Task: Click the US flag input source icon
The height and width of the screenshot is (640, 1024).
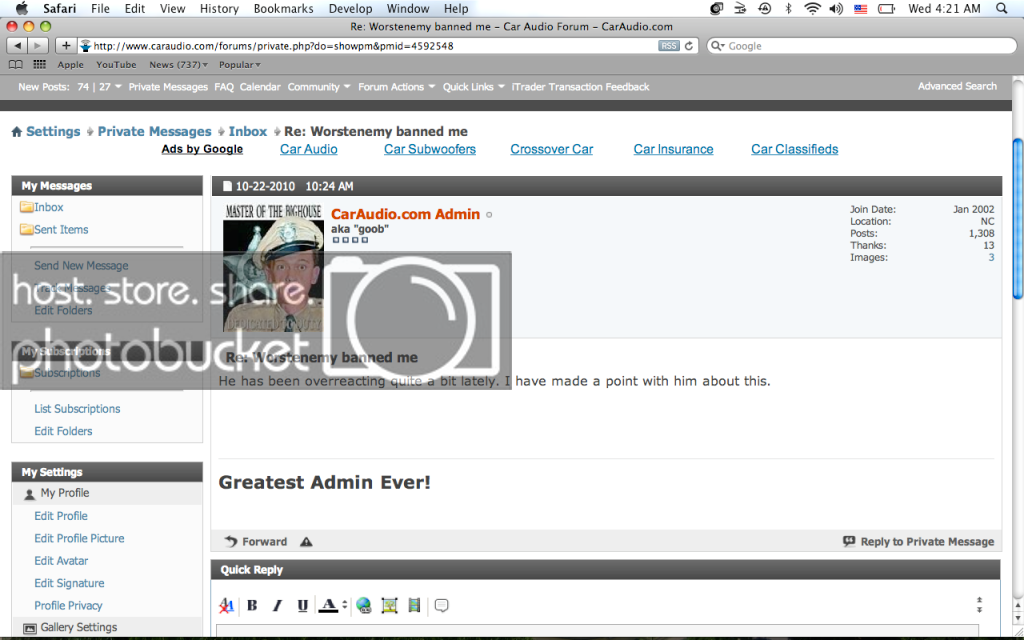Action: point(861,8)
